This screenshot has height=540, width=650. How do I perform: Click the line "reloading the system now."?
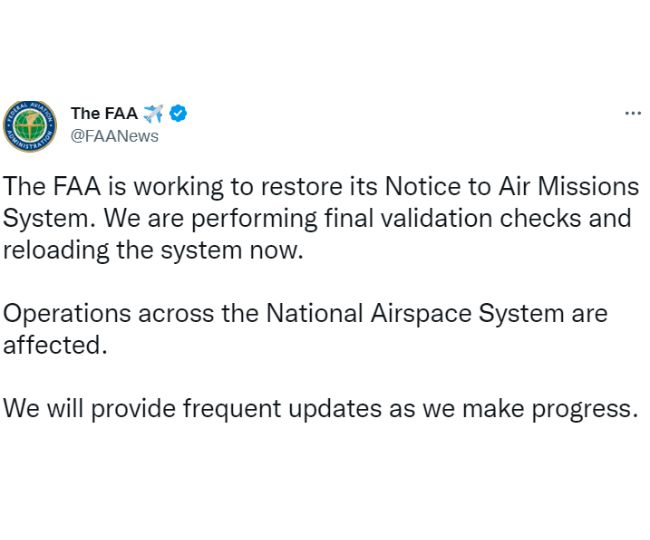(153, 251)
